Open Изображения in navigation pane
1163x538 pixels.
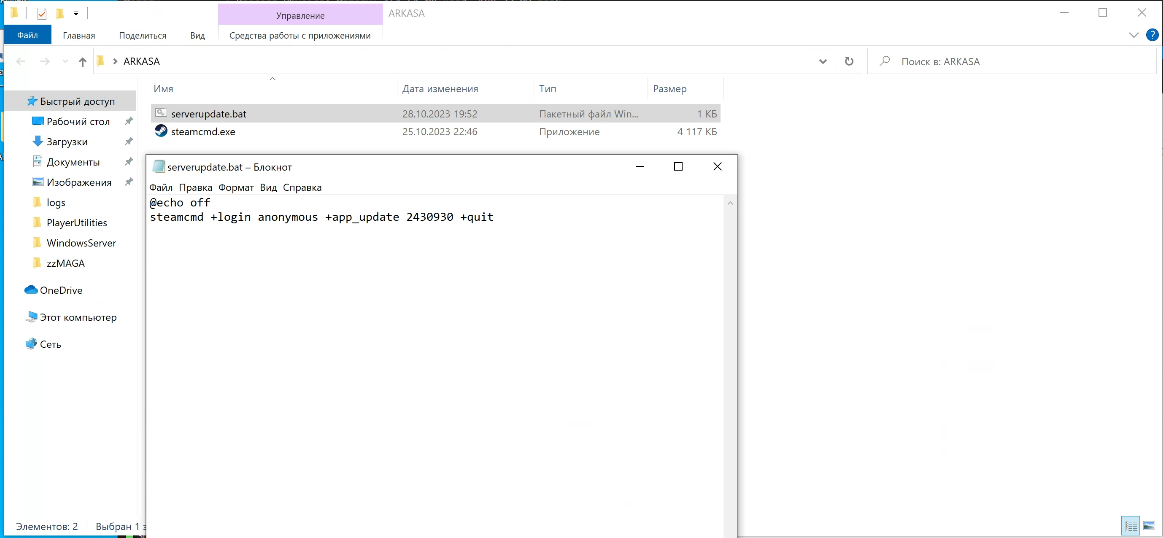[x=79, y=182]
